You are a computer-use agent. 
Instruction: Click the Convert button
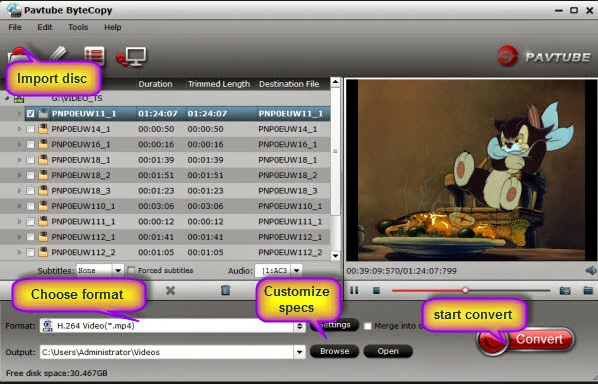[526, 339]
